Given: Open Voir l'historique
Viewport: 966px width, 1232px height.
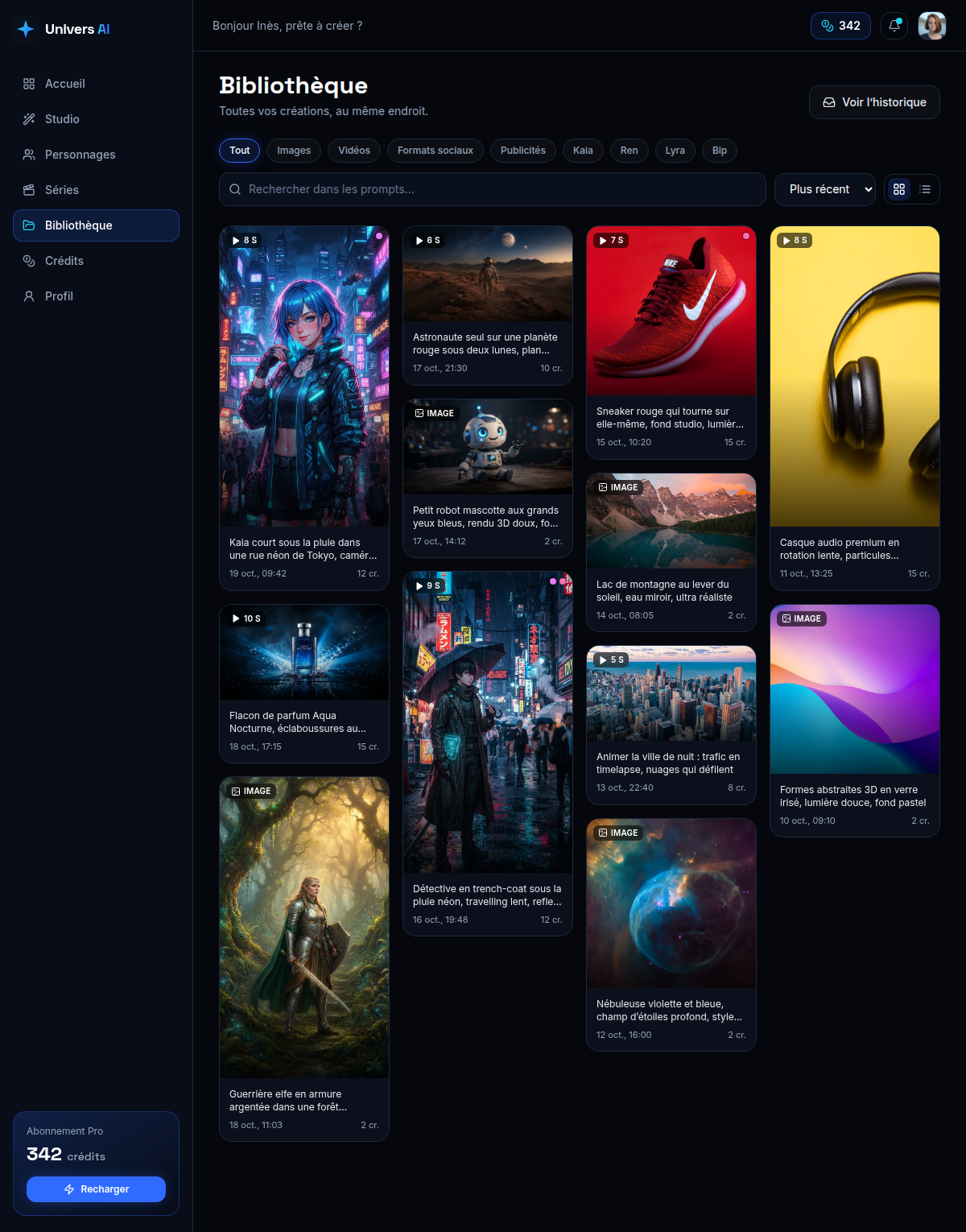Looking at the screenshot, I should tap(874, 102).
